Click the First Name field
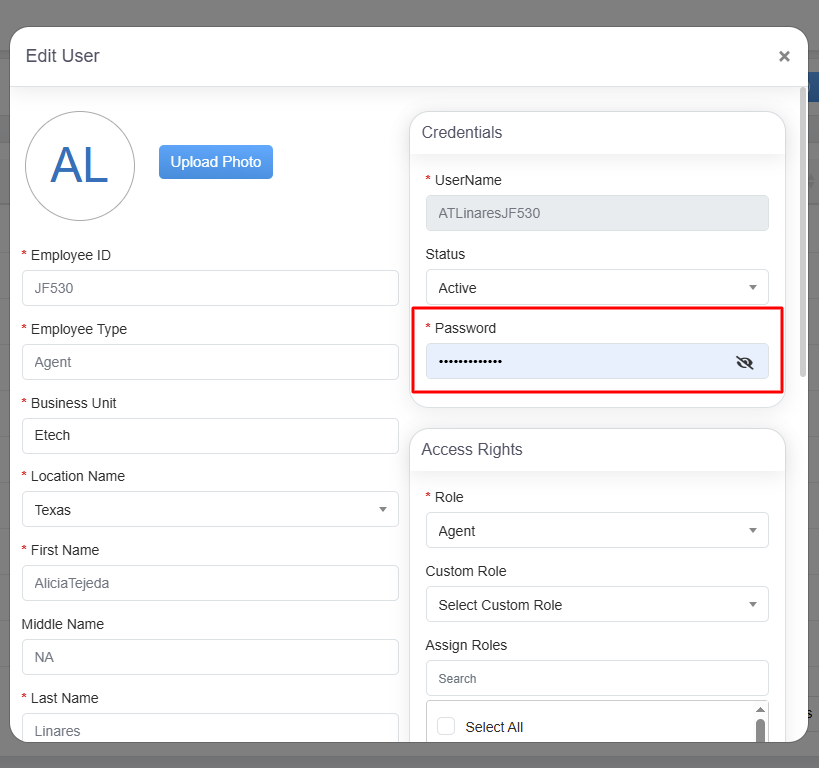The height and width of the screenshot is (768, 819). [x=210, y=583]
